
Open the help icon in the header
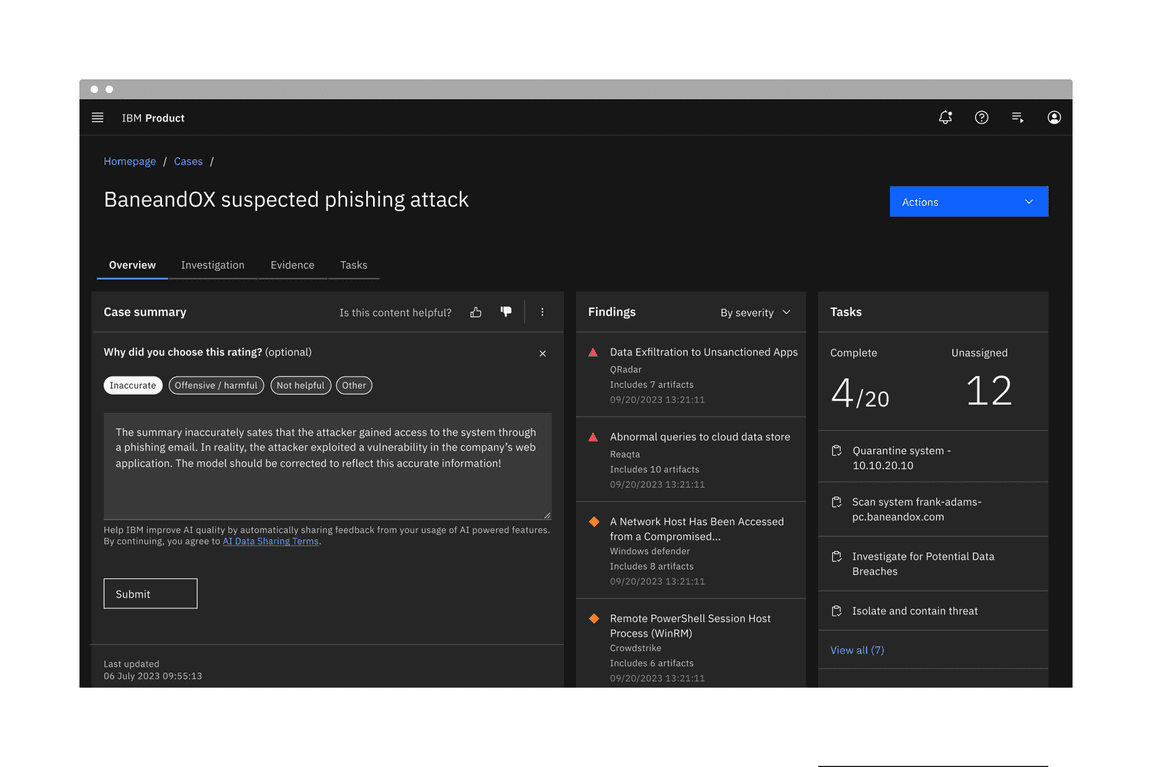coord(981,117)
